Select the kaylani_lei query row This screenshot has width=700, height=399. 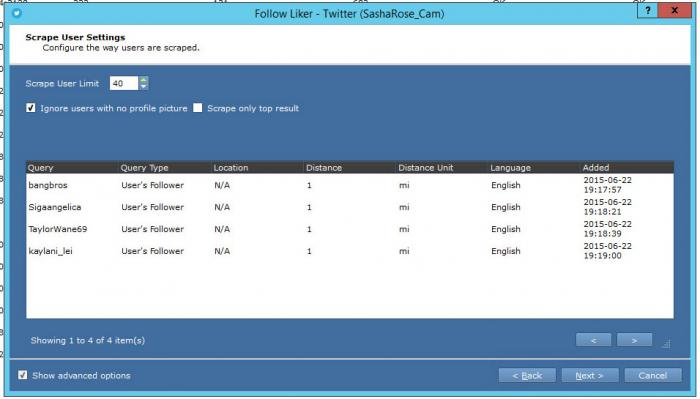coord(350,251)
